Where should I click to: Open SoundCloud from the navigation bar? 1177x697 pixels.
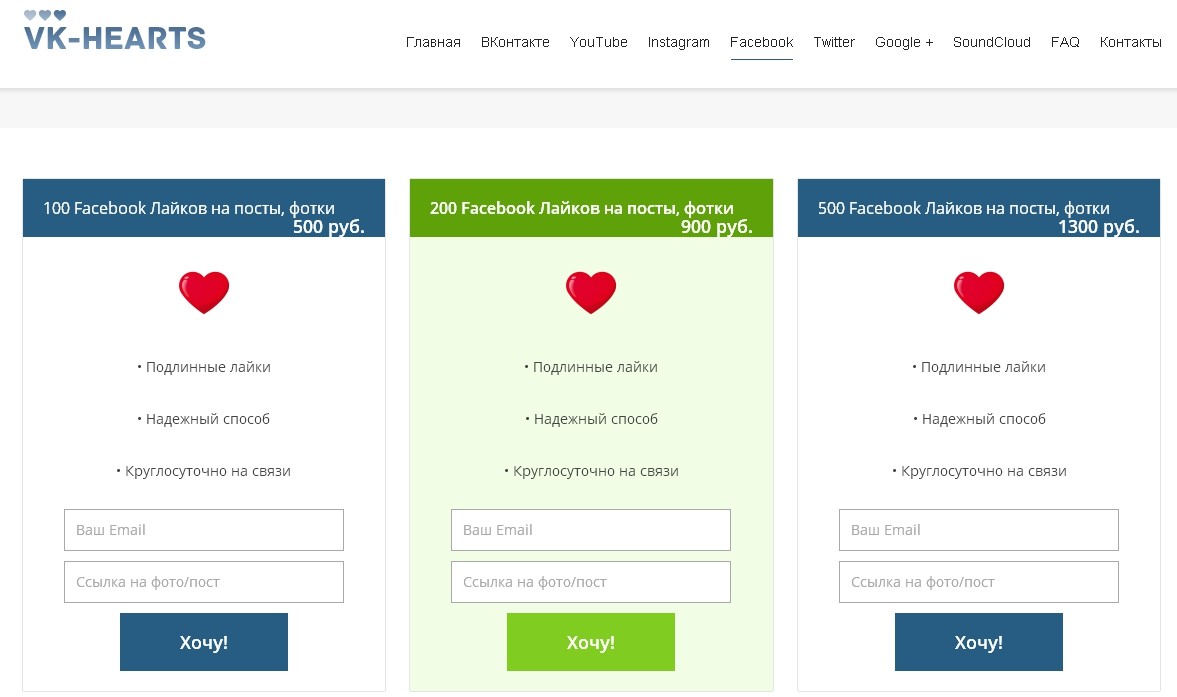tap(992, 42)
